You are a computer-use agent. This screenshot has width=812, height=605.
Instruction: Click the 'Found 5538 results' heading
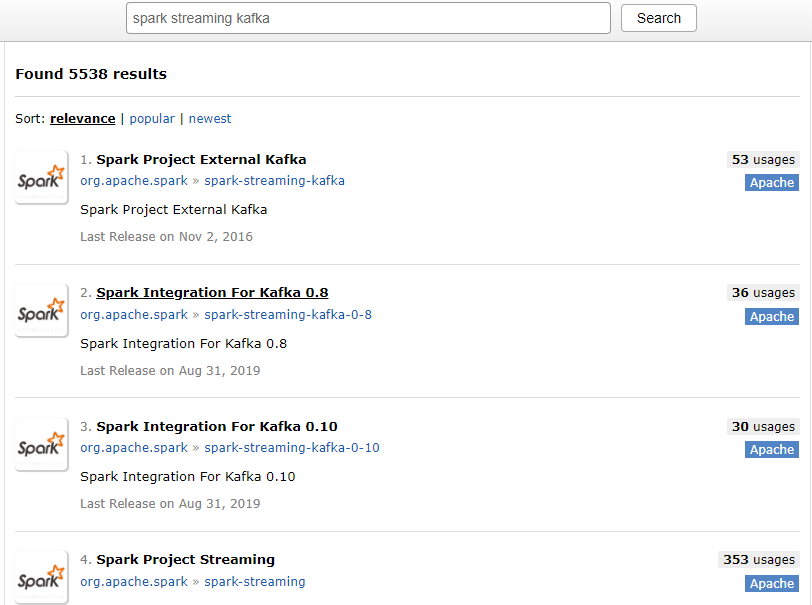pos(91,74)
